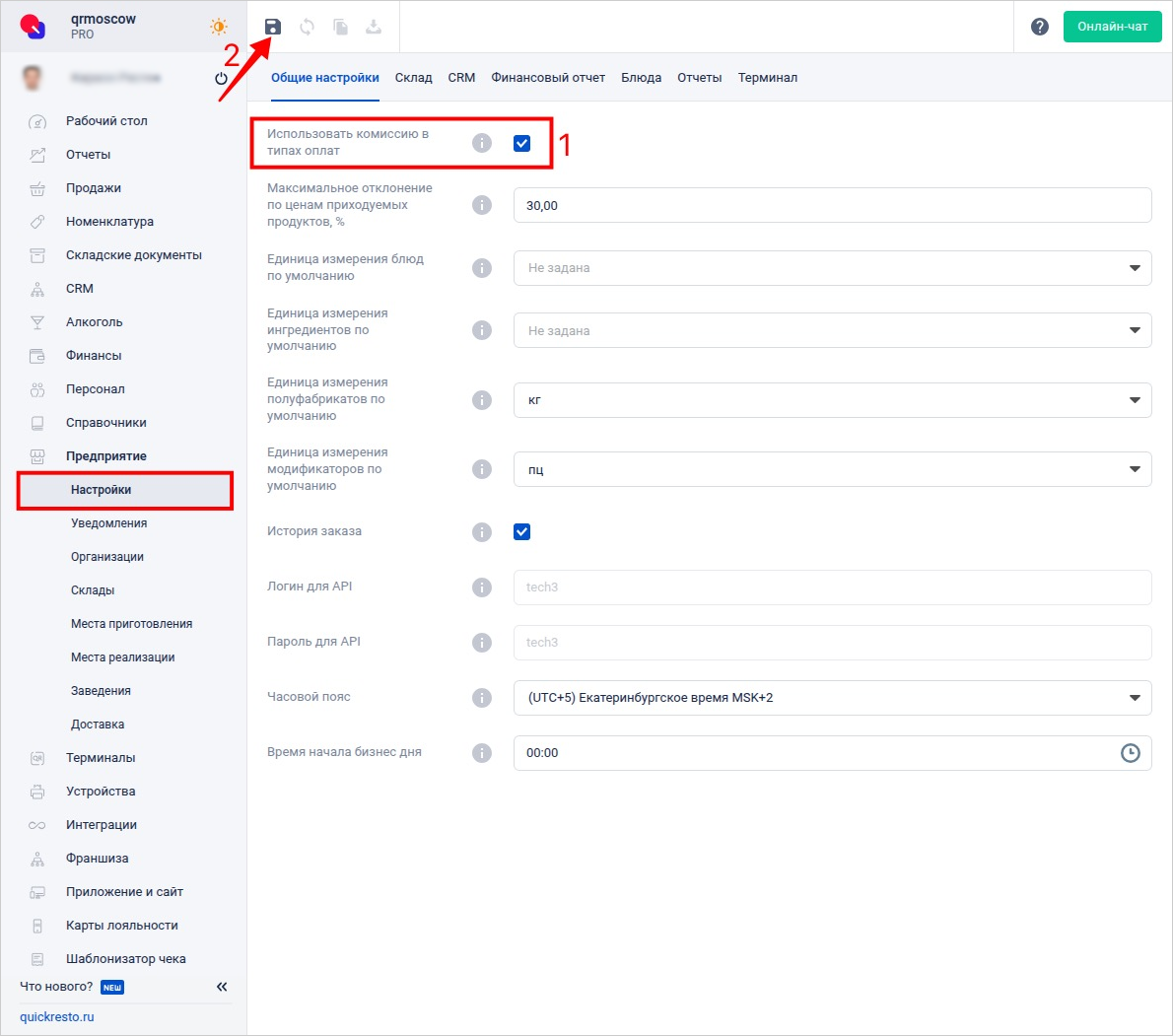Click the maximum price deviation input field
The image size is (1173, 1036).
coord(831,206)
